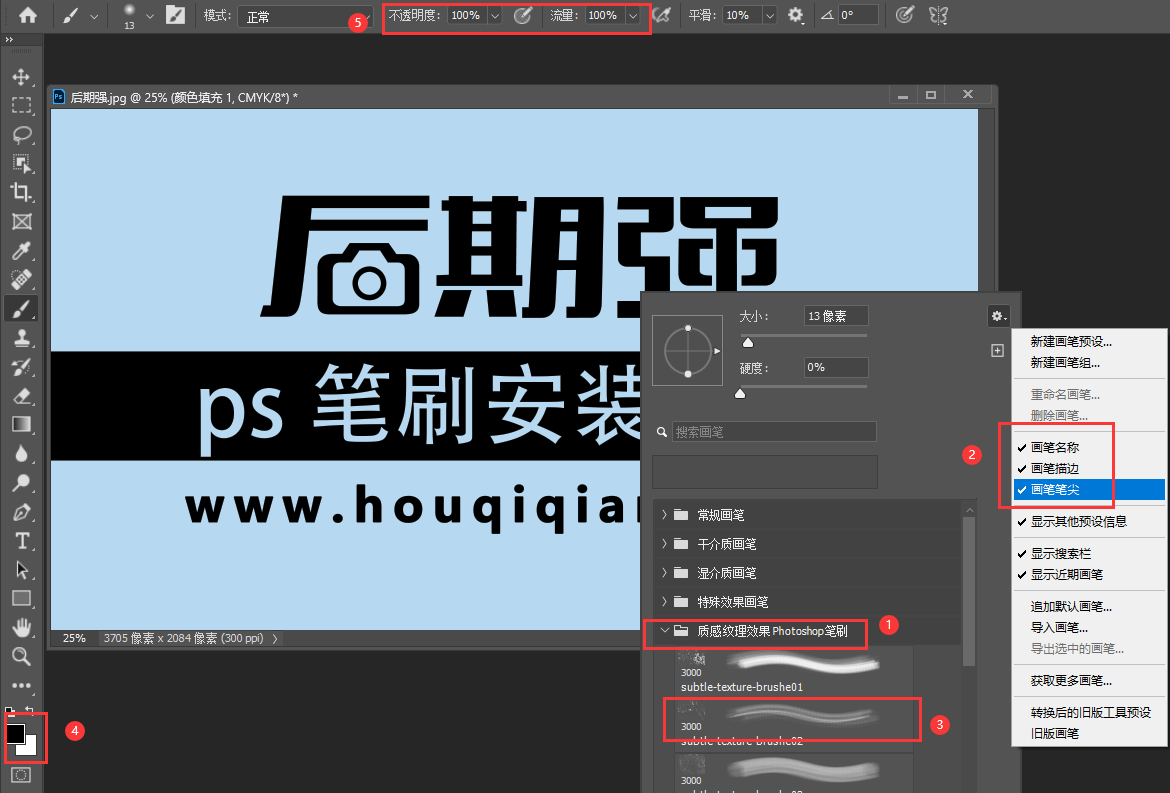Choose 旧版画笔 from menu

pyautogui.click(x=1054, y=733)
